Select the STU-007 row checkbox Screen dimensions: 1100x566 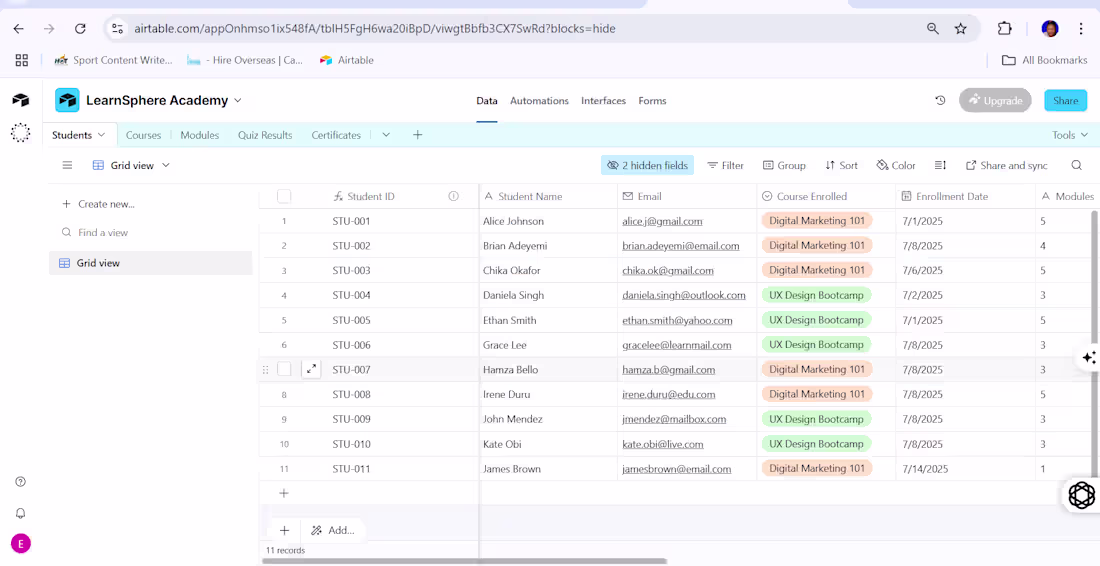tap(284, 369)
